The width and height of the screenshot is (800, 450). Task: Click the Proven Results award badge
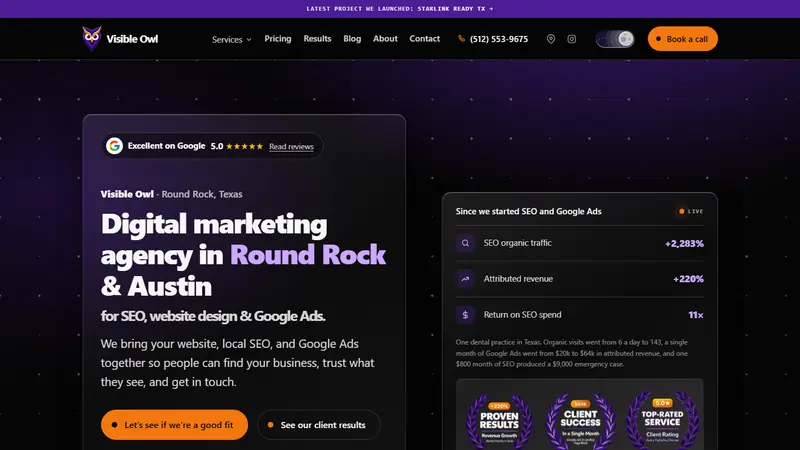499,420
